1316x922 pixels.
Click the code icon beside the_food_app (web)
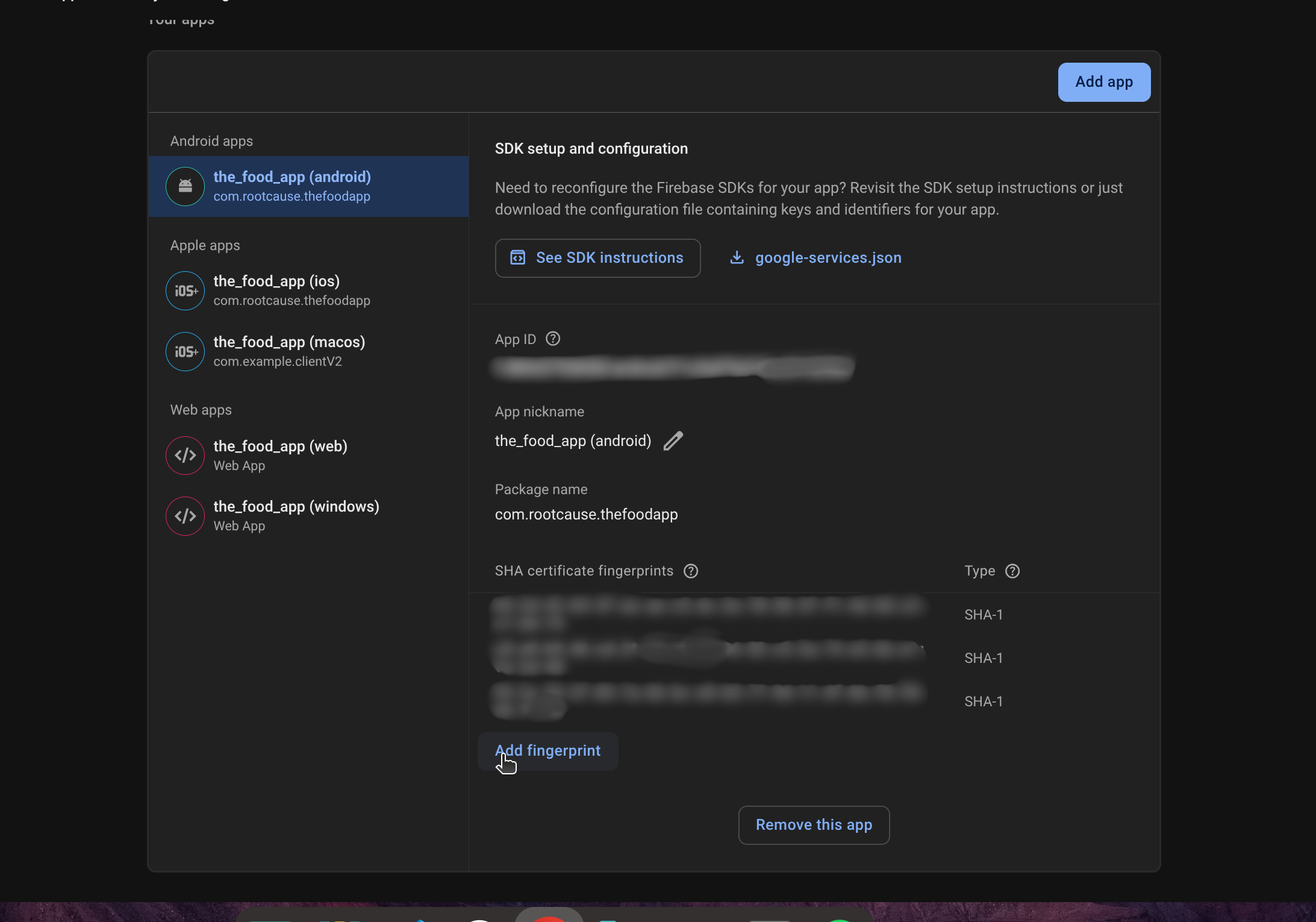click(186, 456)
